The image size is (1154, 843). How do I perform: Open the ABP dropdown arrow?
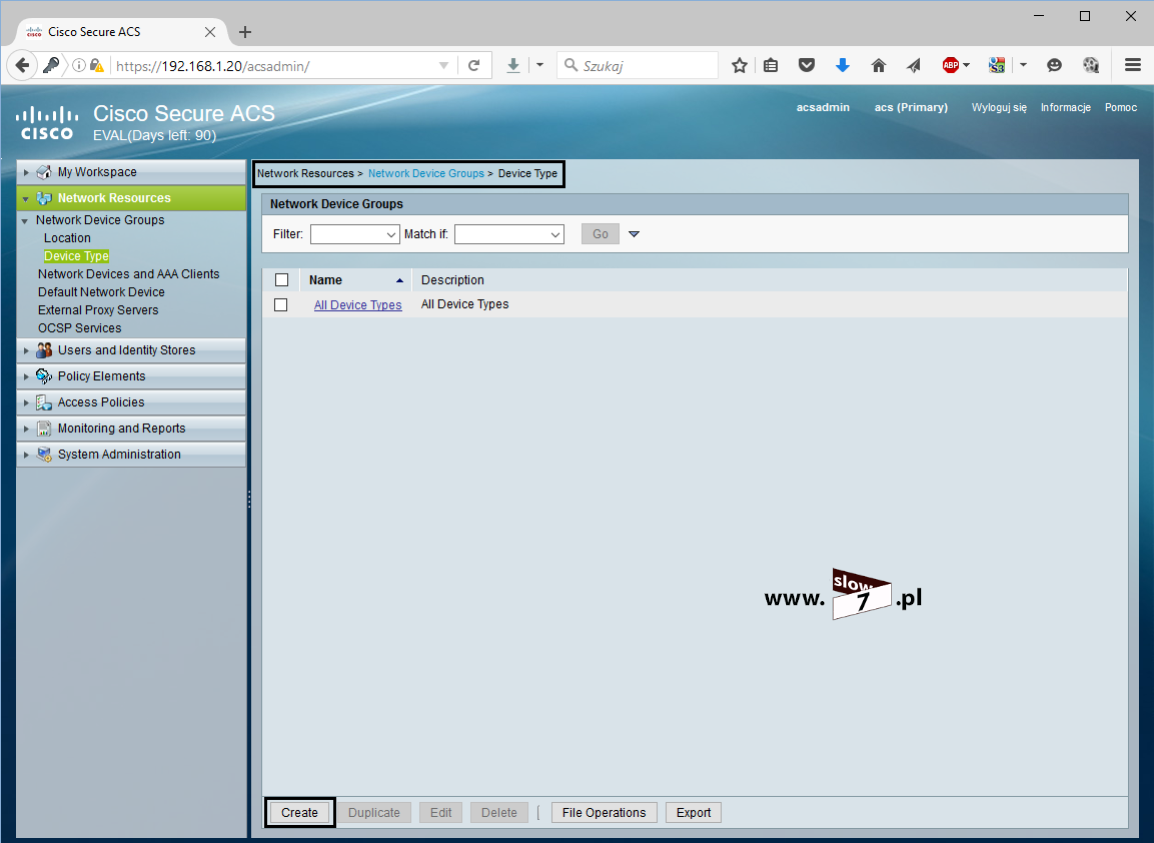tap(966, 65)
